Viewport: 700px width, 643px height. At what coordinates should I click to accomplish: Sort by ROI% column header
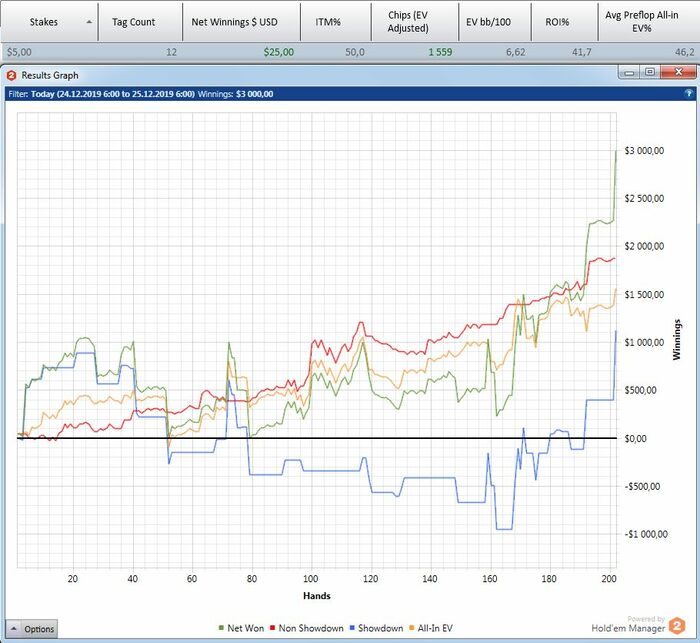pos(564,21)
